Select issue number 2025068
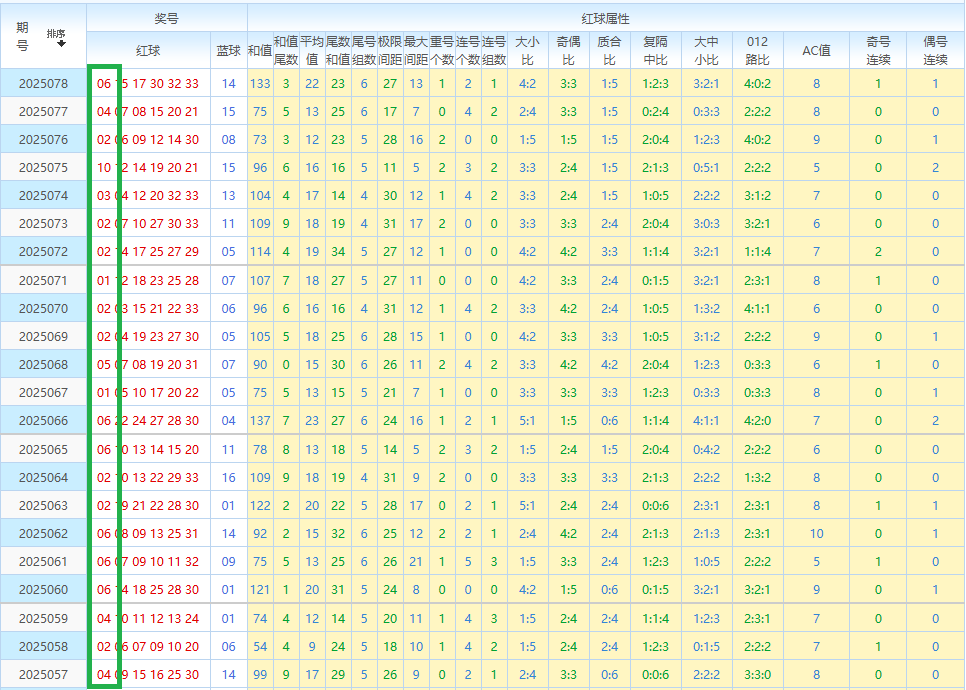This screenshot has width=966, height=690. coord(43,365)
